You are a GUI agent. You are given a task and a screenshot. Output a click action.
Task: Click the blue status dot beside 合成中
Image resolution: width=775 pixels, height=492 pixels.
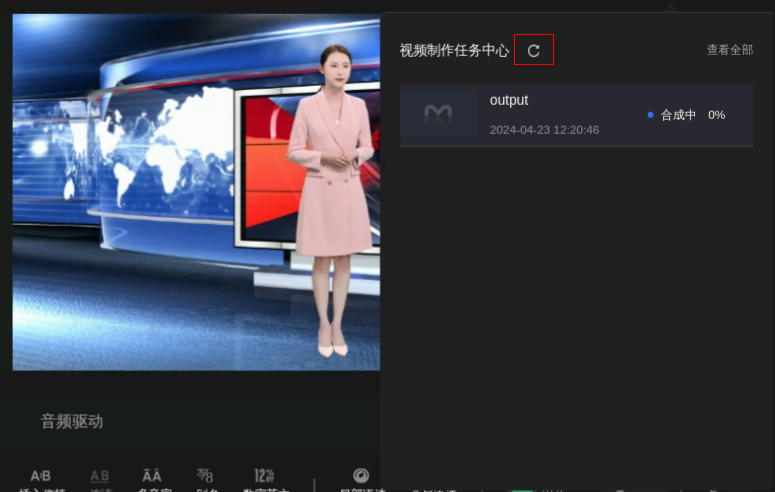click(650, 115)
